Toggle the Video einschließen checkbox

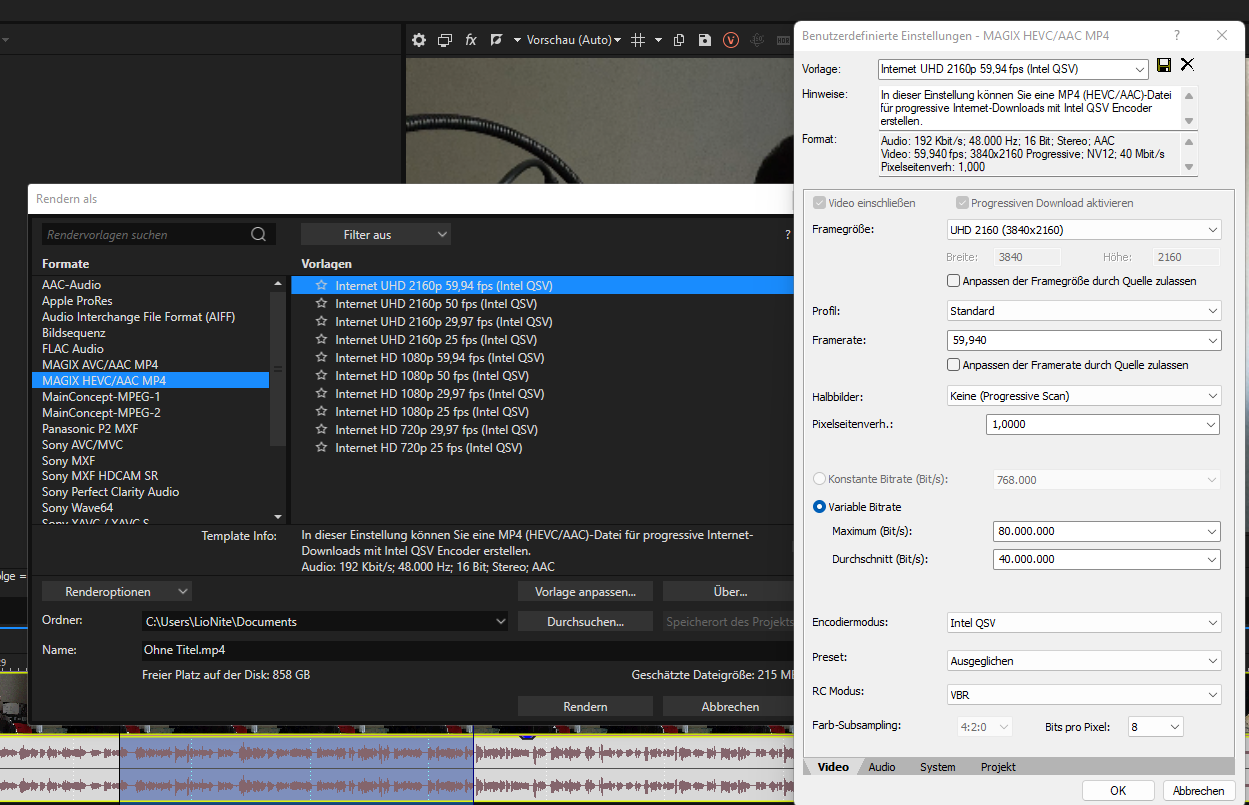[820, 203]
